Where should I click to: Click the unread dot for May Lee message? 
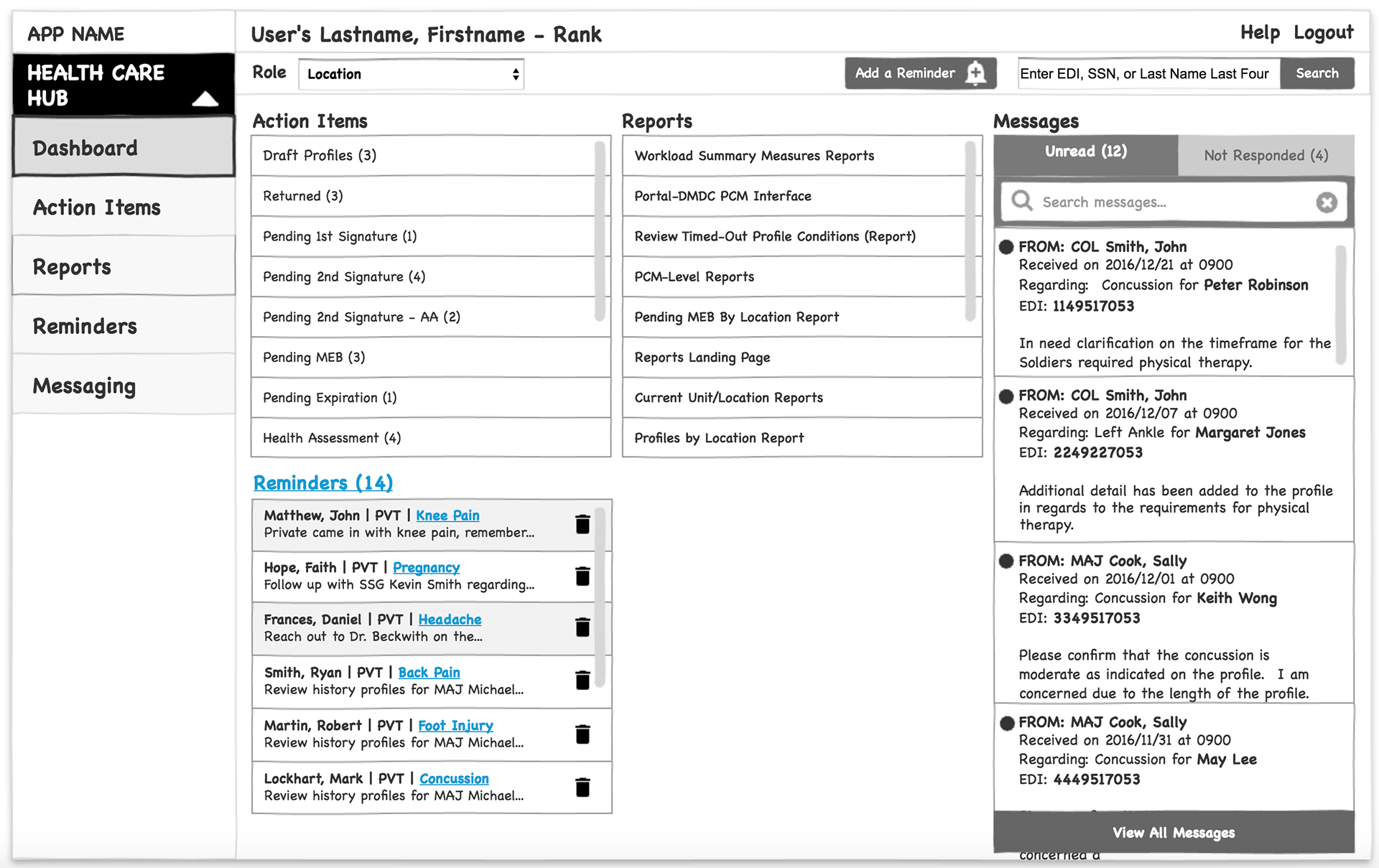click(x=1006, y=723)
